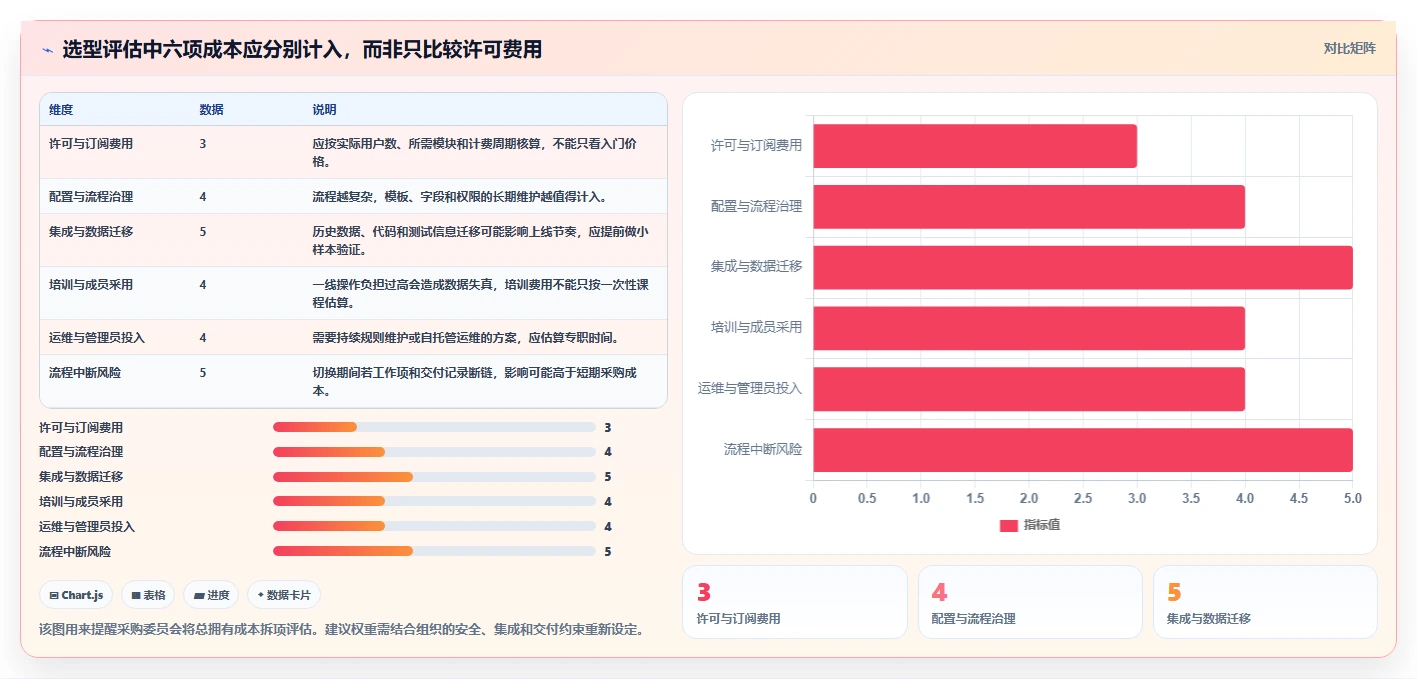The width and height of the screenshot is (1417, 679).
Task: Select the 数据卡片 chip
Action: tap(284, 595)
